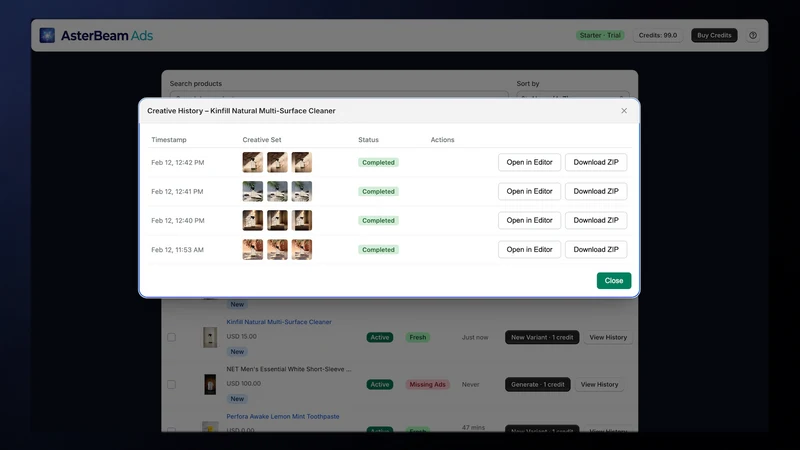Image resolution: width=800 pixels, height=450 pixels.
Task: Click the 'Just now' last-generated text
Action: pyautogui.click(x=475, y=337)
